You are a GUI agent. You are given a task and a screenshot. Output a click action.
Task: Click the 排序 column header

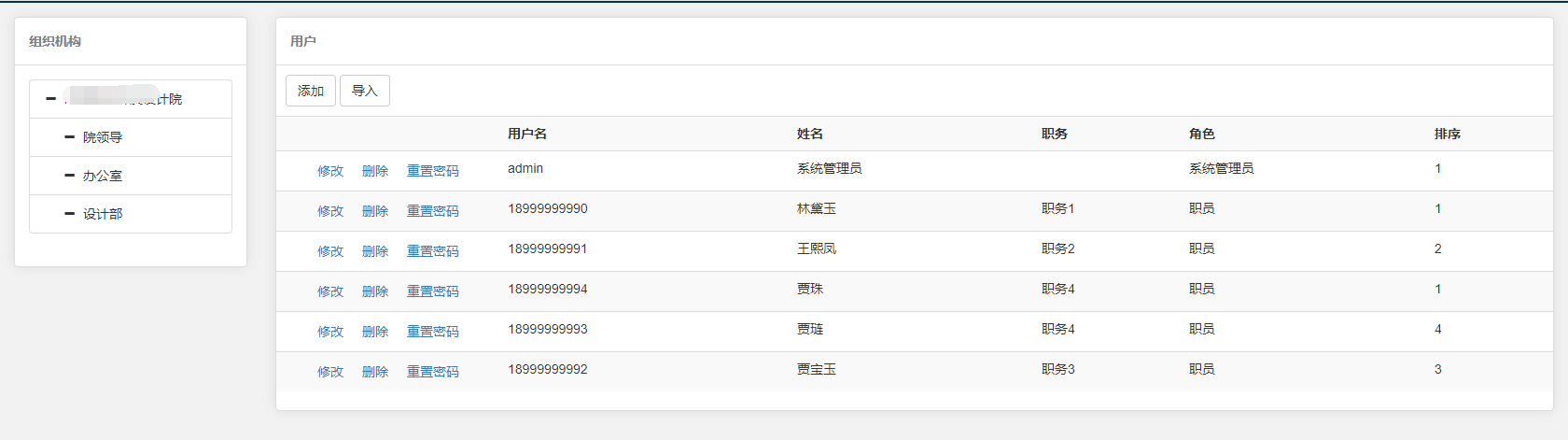click(1448, 134)
